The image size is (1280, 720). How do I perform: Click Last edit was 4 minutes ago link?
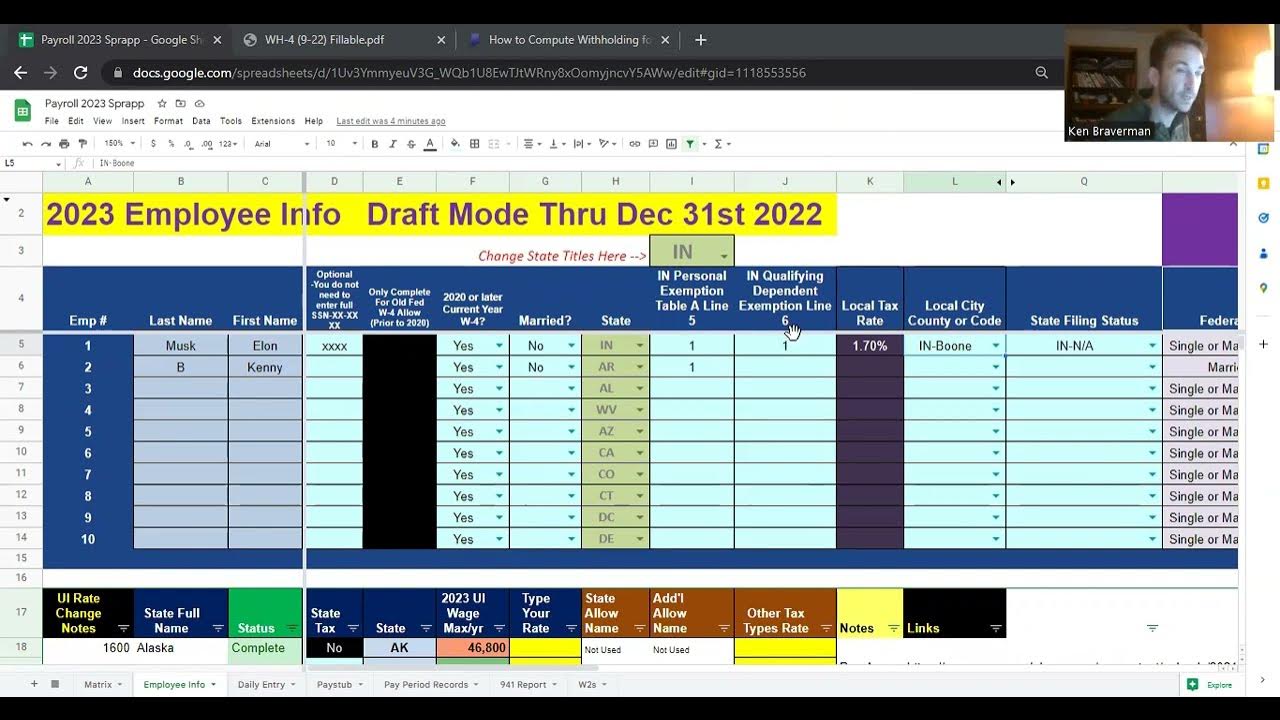click(391, 121)
